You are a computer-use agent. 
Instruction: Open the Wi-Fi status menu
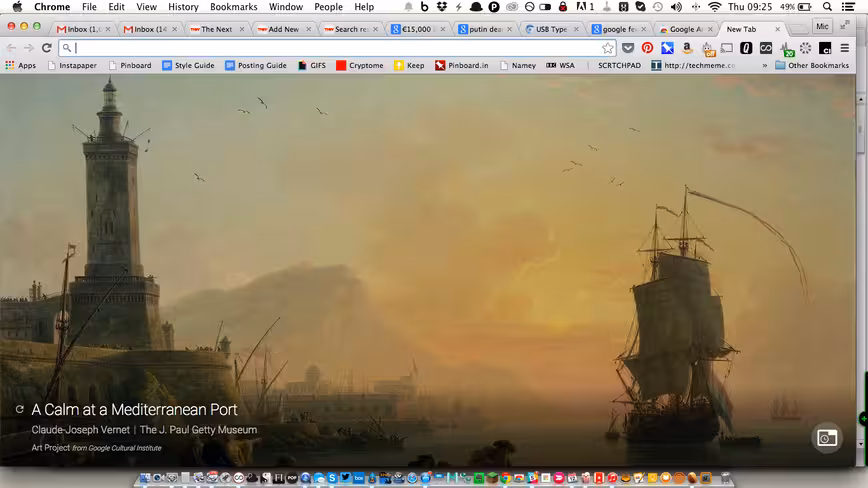pyautogui.click(x=715, y=7)
